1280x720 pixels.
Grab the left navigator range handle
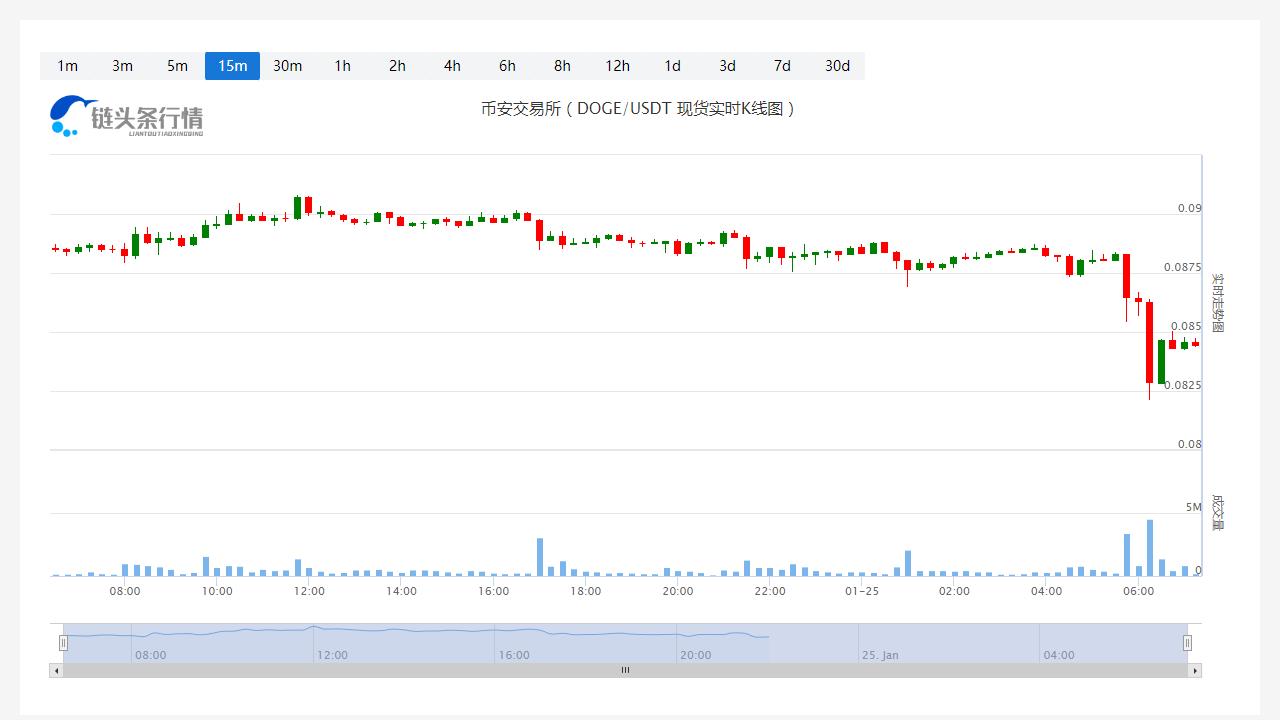pos(63,643)
